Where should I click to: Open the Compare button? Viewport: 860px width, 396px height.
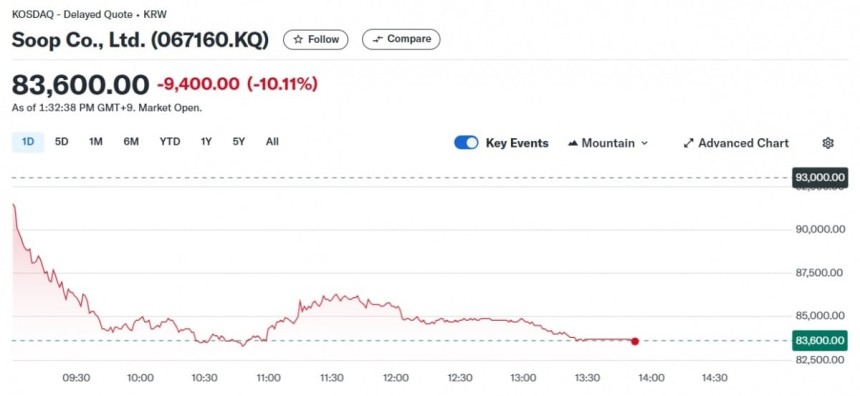(x=401, y=39)
